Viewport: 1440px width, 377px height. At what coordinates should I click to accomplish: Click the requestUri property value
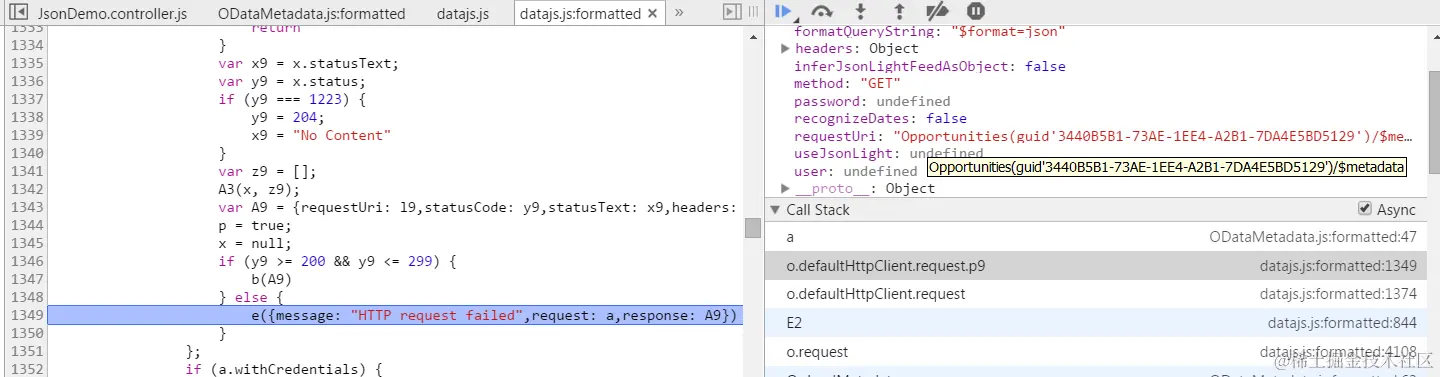(1154, 136)
